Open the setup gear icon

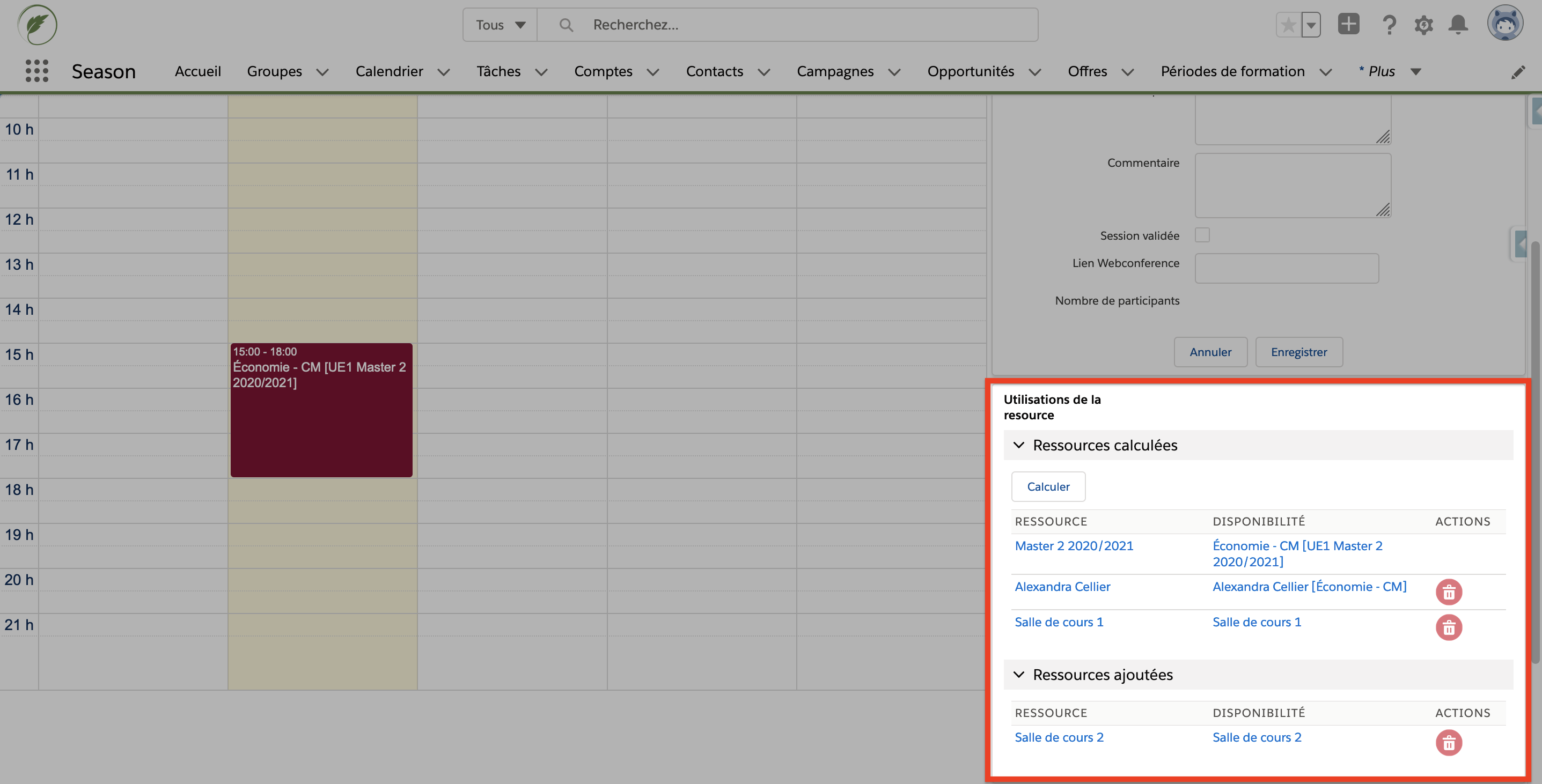1424,25
